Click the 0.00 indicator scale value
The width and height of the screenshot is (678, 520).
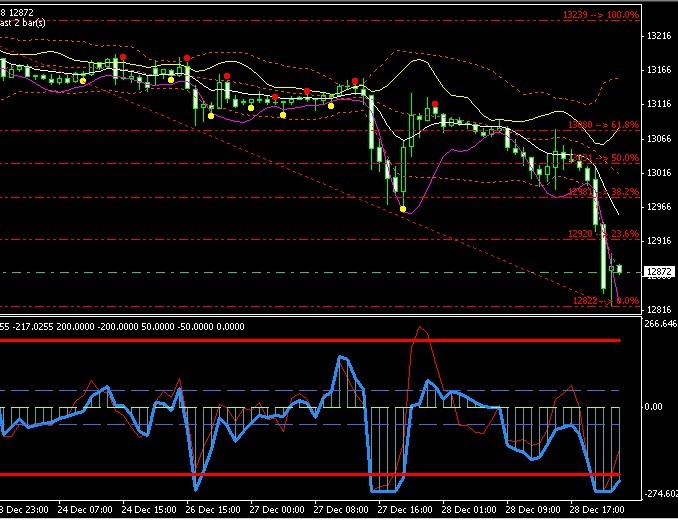click(x=653, y=407)
